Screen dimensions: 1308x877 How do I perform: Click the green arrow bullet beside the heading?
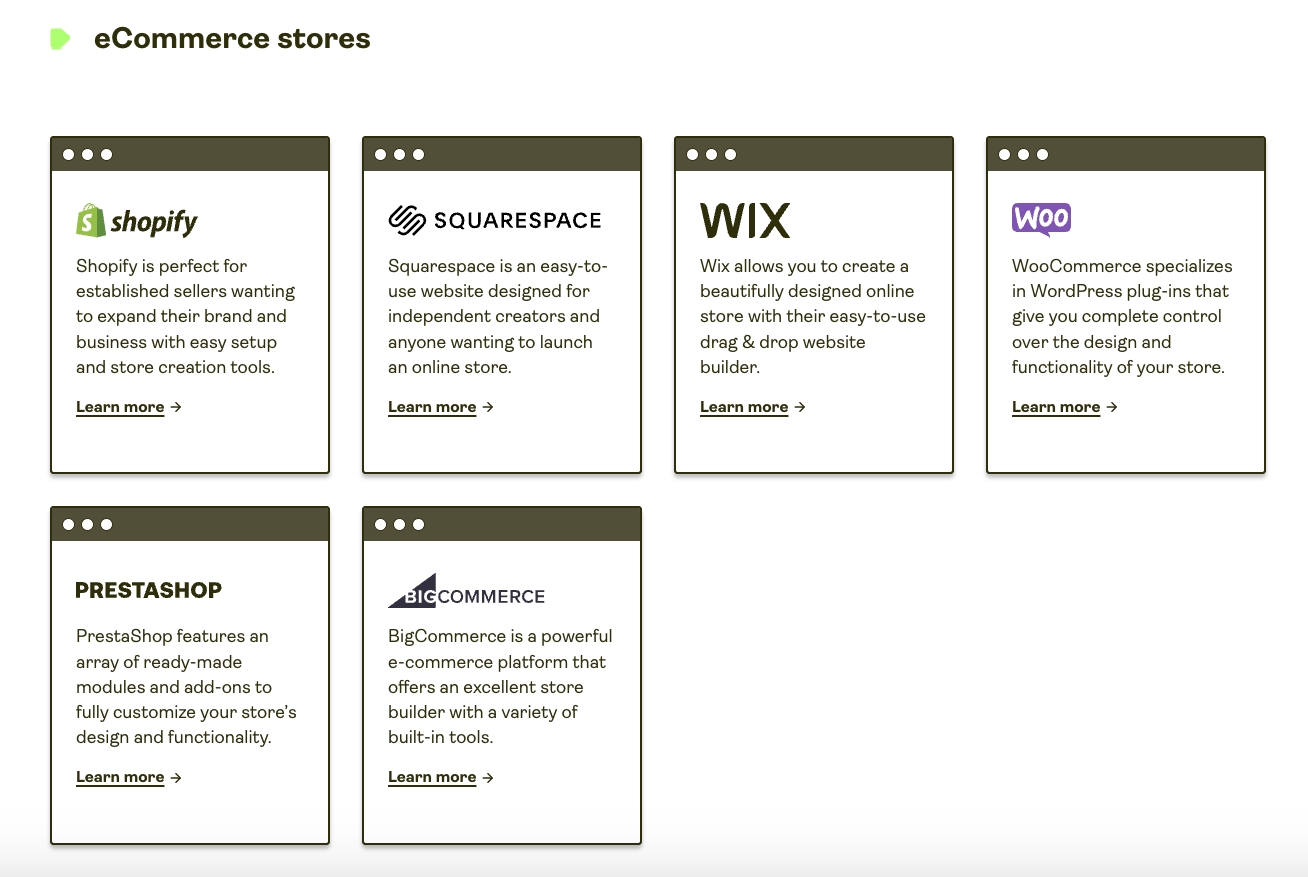point(60,38)
